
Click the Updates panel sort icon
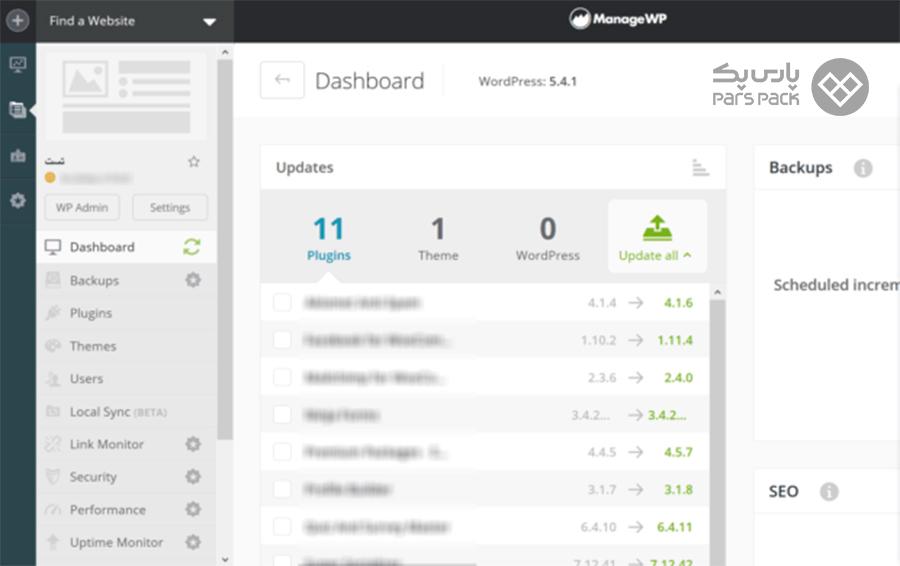click(700, 167)
